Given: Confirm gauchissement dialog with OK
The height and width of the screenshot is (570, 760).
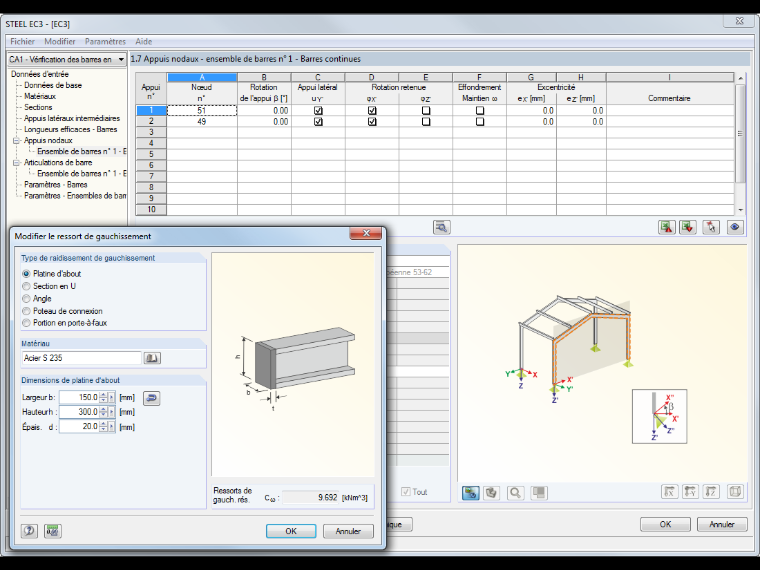Looking at the screenshot, I should click(x=291, y=531).
